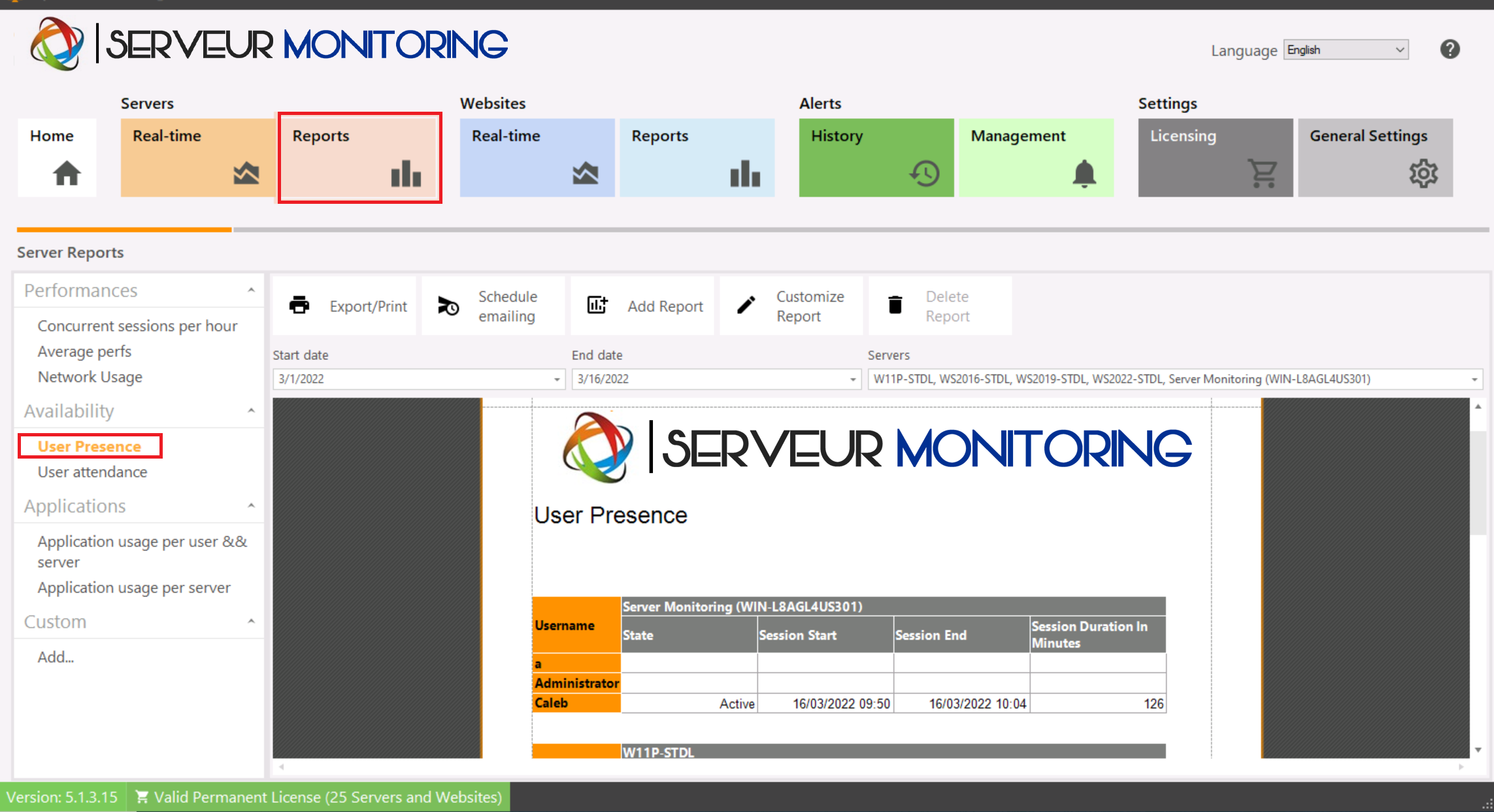Screen dimensions: 1494x812
Task: Click Schedule emailing button label
Action: [x=508, y=306]
